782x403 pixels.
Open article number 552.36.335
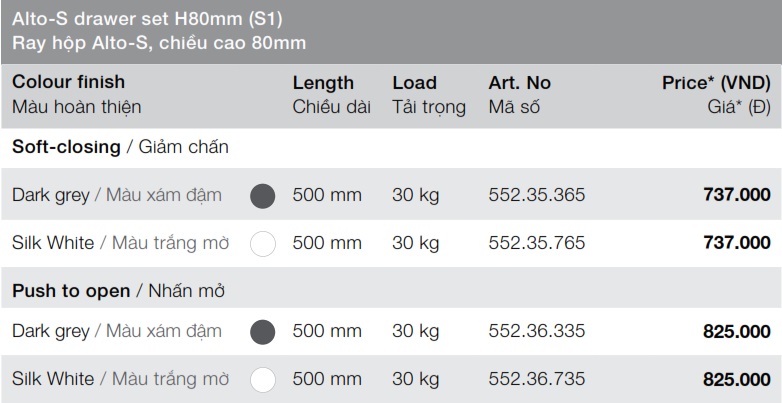[x=537, y=332]
